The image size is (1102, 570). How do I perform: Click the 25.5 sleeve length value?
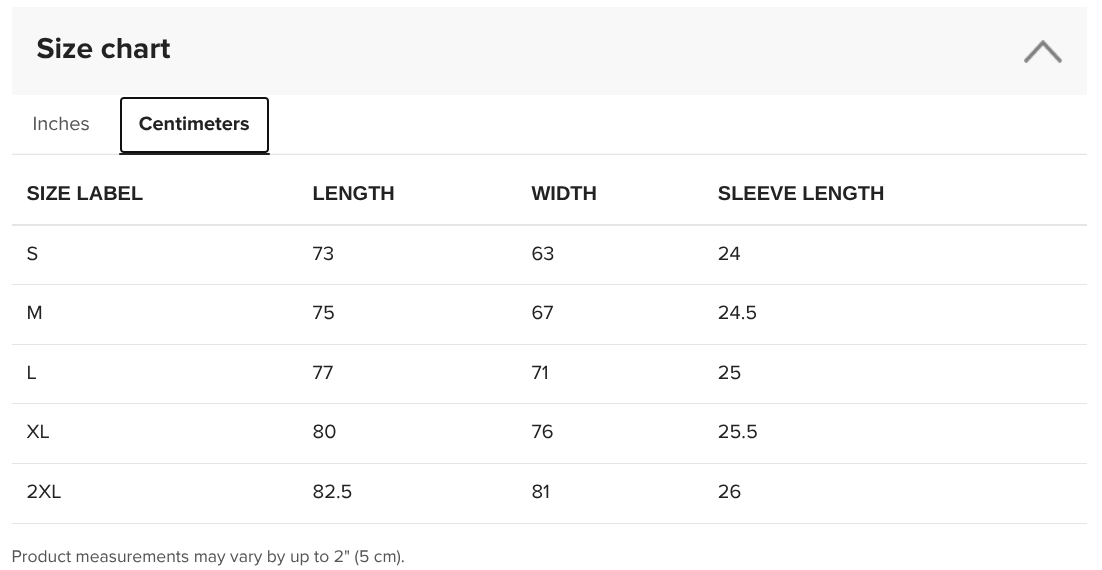pyautogui.click(x=737, y=432)
